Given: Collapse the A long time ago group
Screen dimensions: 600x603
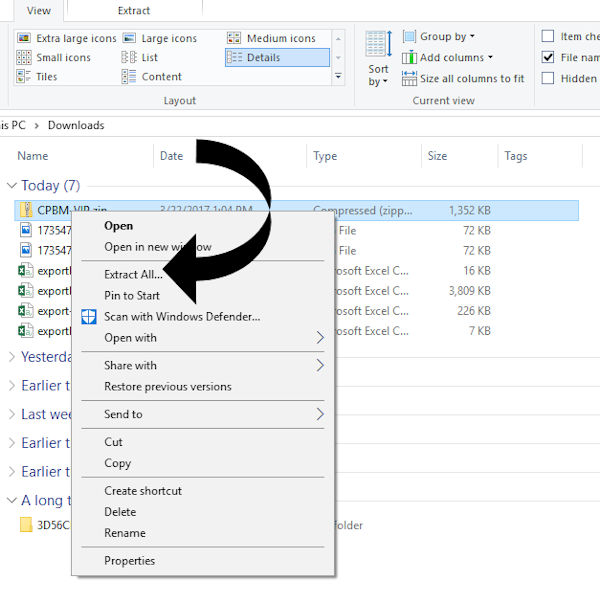Looking at the screenshot, I should coord(12,500).
